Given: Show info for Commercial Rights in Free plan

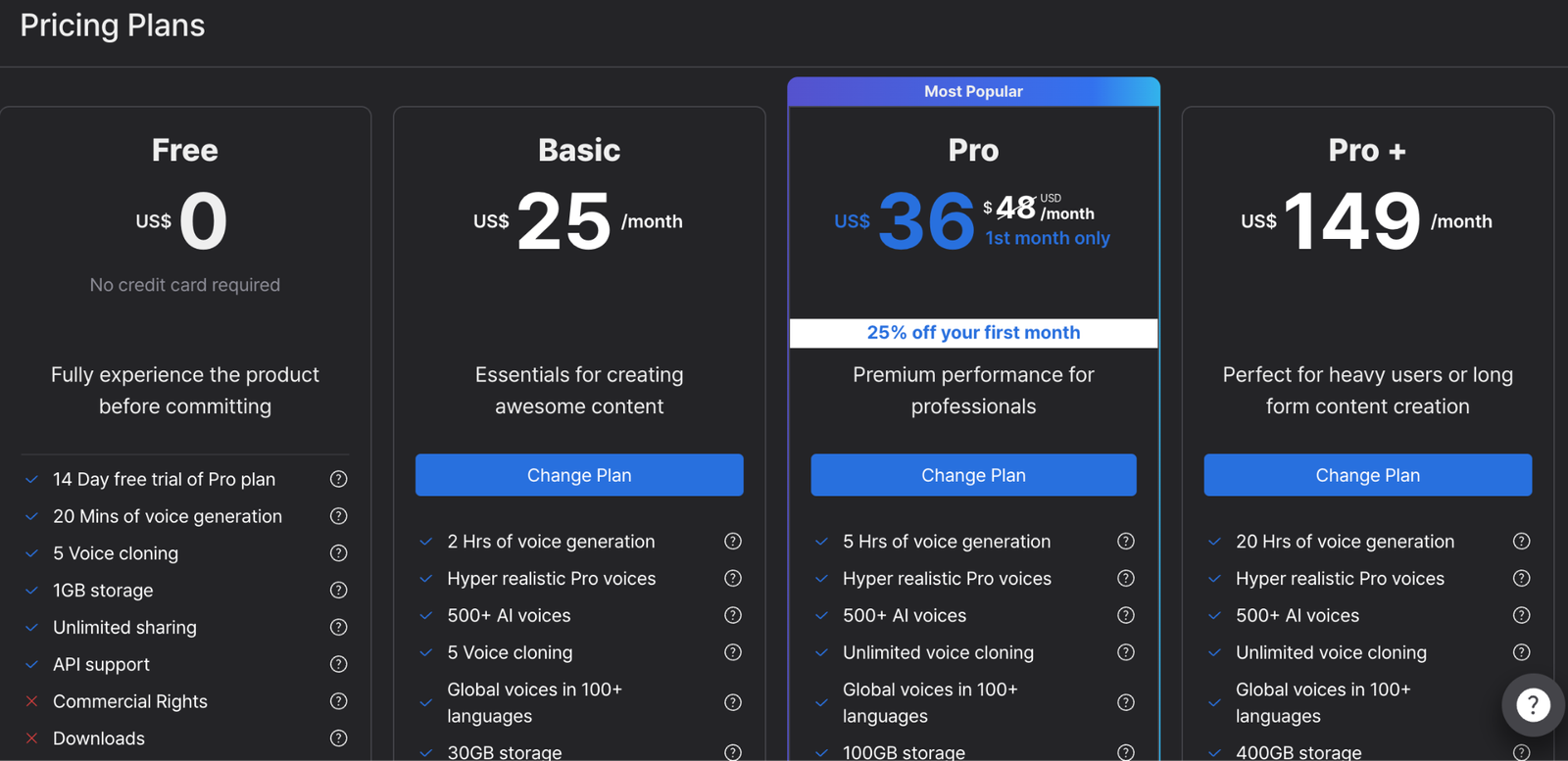Looking at the screenshot, I should [338, 701].
